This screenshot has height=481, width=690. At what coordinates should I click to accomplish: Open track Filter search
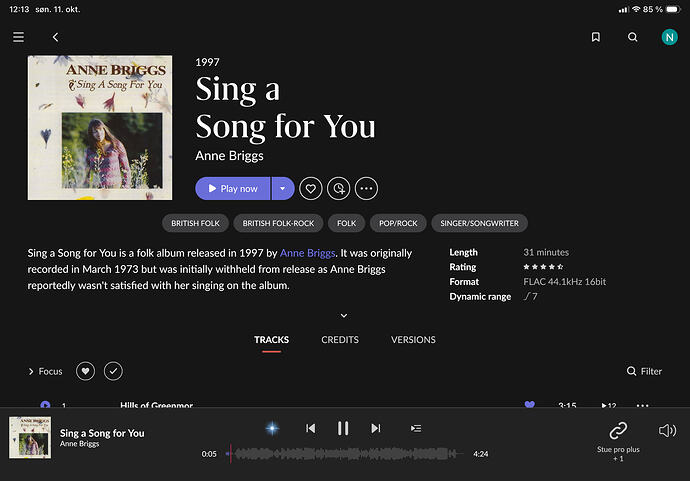pos(644,371)
